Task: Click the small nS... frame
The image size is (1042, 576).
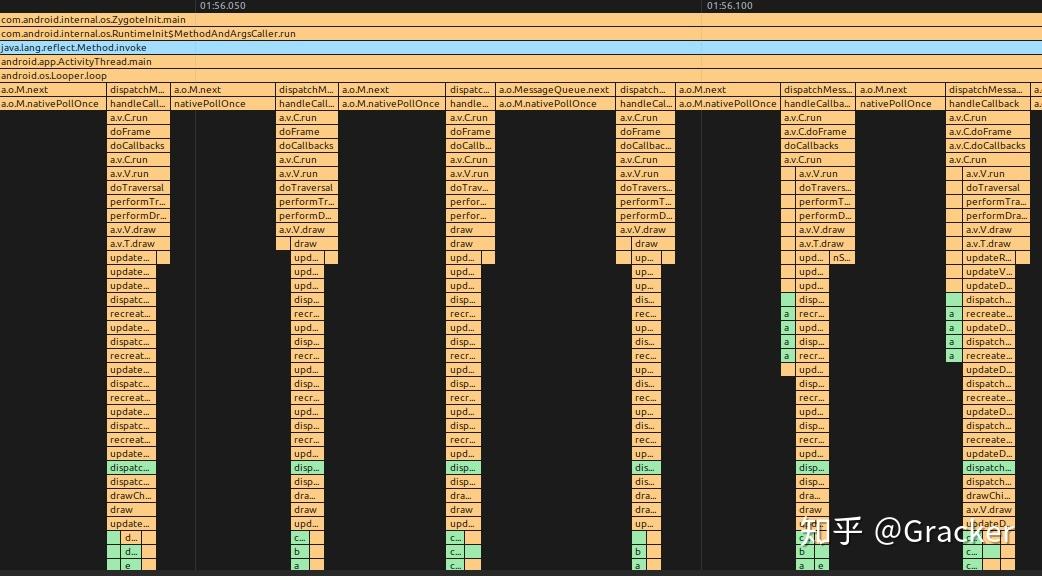Action: pos(842,258)
